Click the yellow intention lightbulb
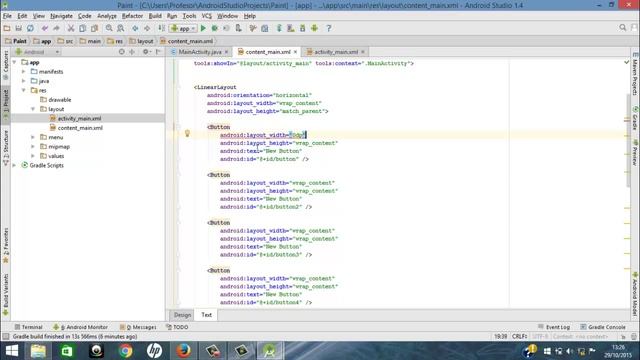The image size is (640, 360). click(187, 133)
